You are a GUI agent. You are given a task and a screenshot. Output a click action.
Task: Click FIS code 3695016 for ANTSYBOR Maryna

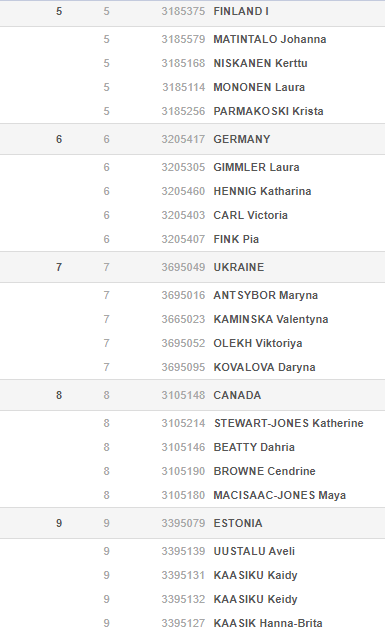click(183, 295)
